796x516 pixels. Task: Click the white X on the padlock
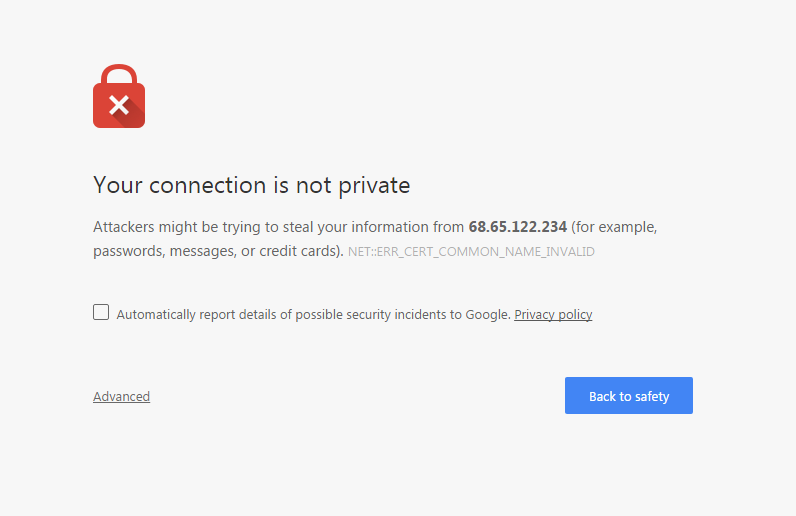(119, 105)
